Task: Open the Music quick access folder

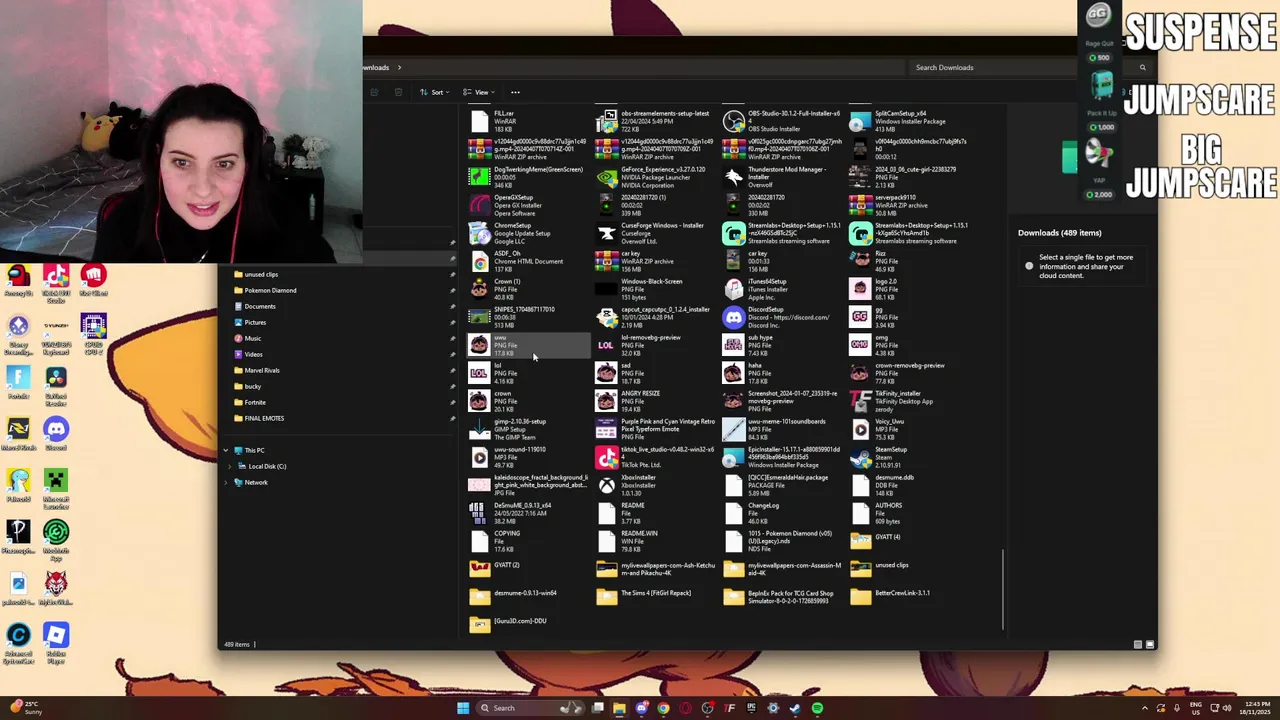Action: tap(253, 338)
